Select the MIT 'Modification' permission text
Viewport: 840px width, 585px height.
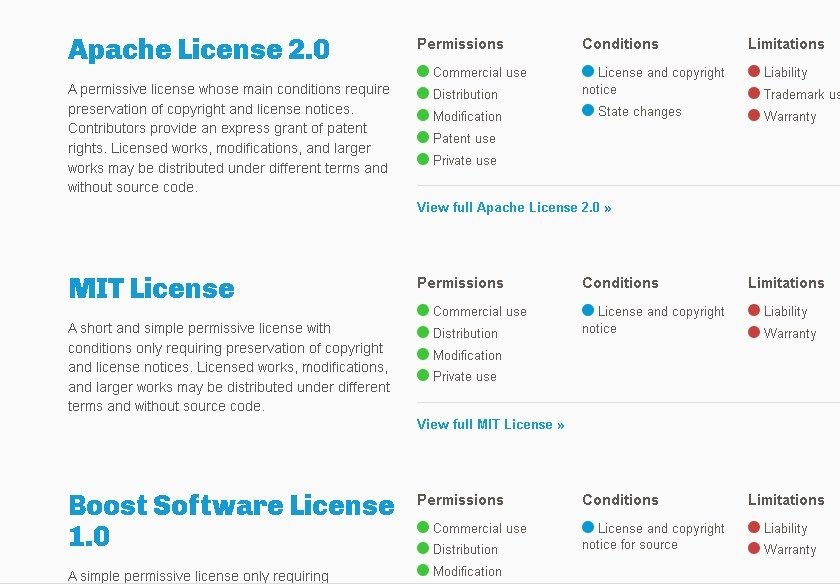[x=467, y=355]
